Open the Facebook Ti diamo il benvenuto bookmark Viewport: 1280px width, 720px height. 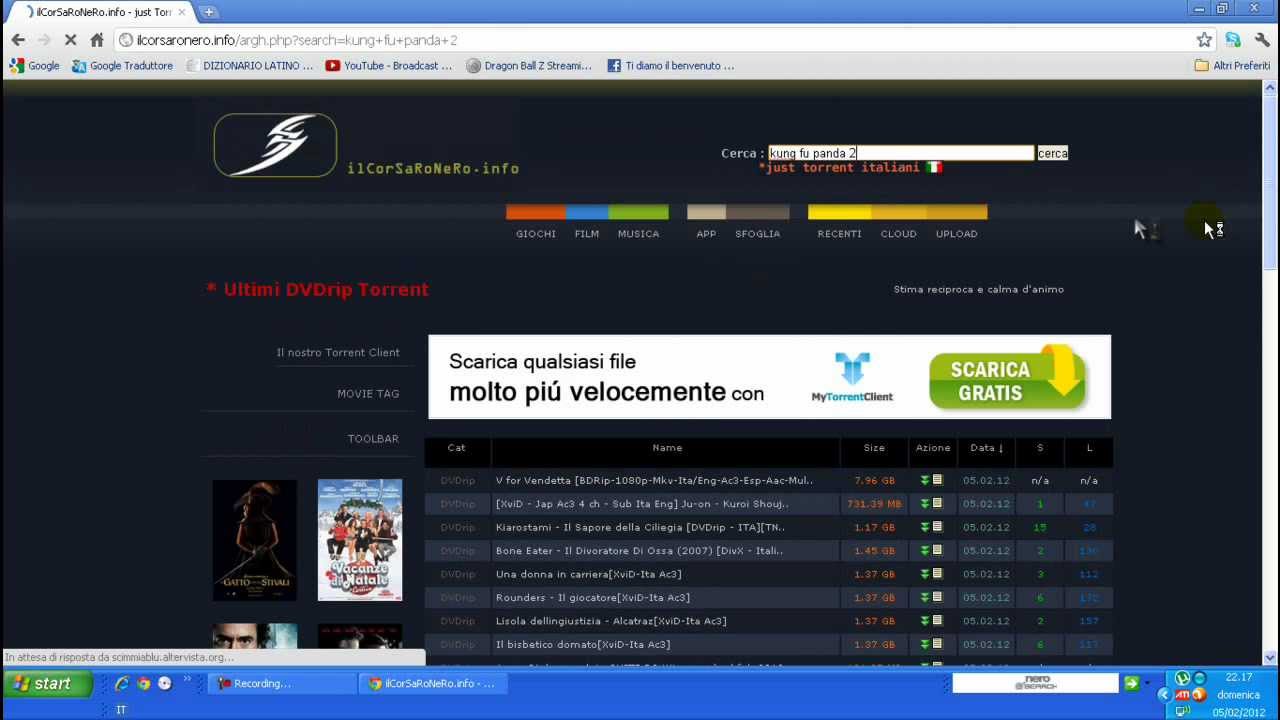click(671, 66)
